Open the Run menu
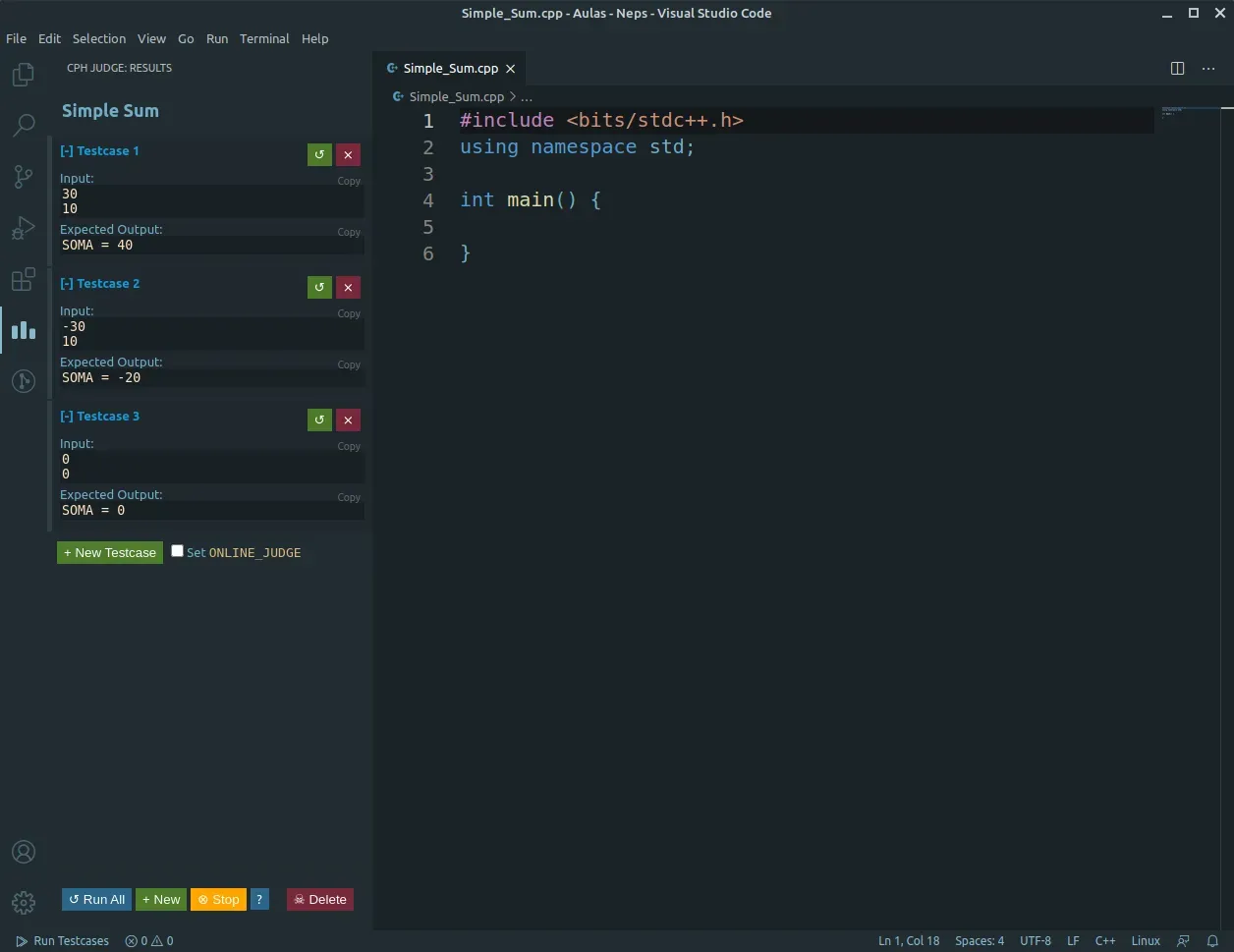The height and width of the screenshot is (952, 1234). [x=217, y=38]
